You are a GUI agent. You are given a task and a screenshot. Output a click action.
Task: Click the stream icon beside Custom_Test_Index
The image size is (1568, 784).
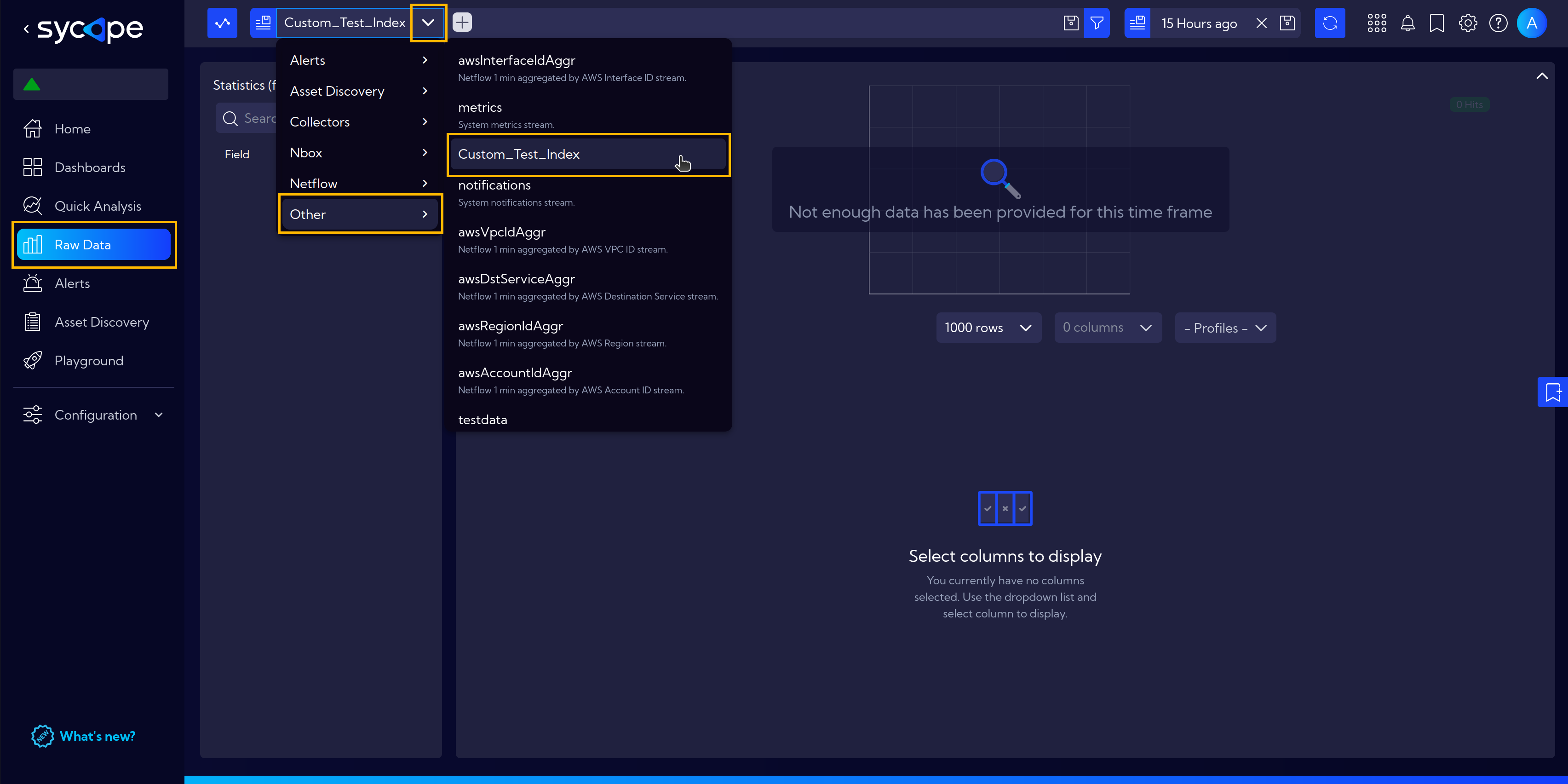point(263,23)
